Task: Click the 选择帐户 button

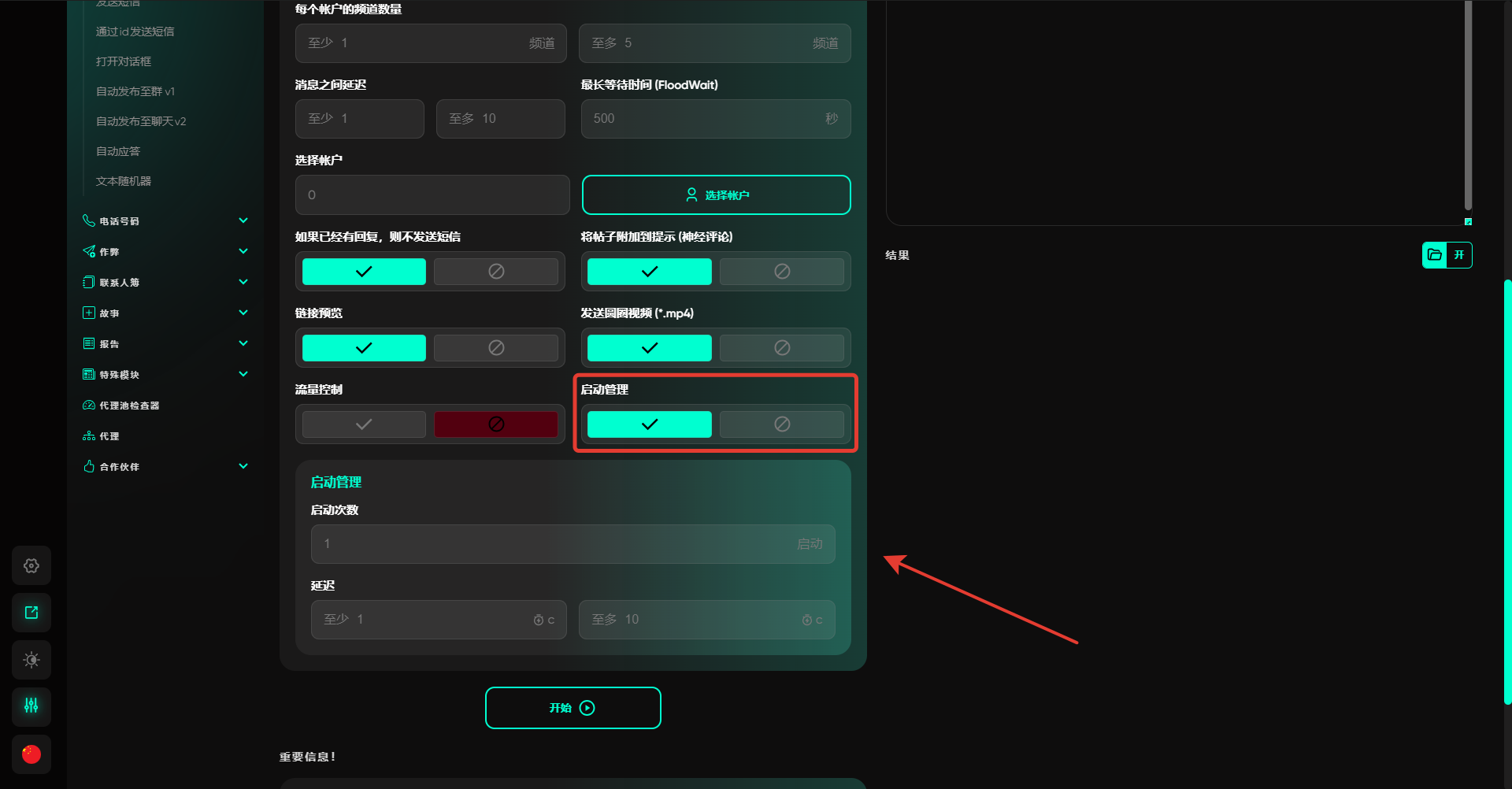Action: click(716, 194)
